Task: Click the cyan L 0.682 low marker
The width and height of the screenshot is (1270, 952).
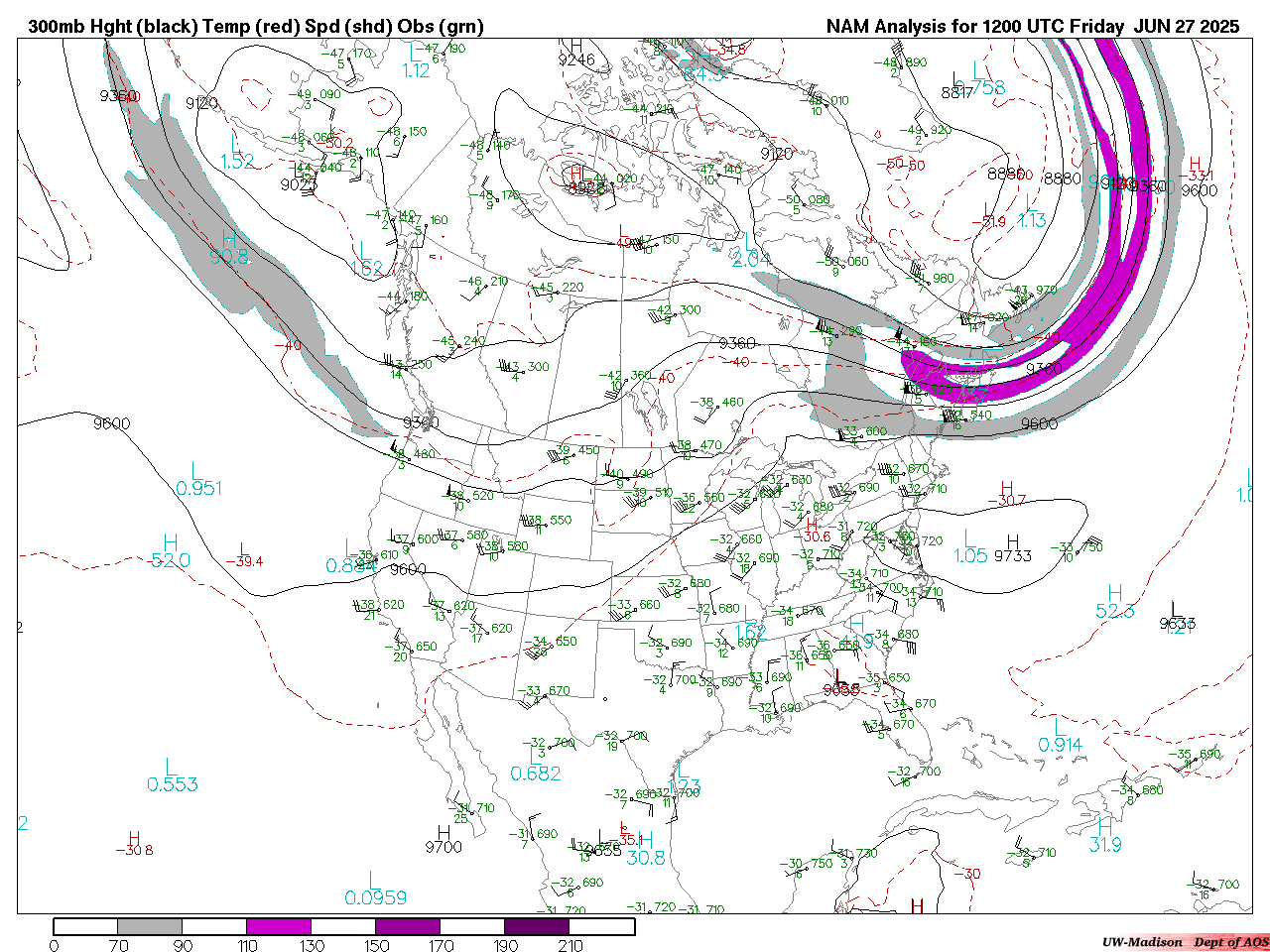Action: coord(536,765)
